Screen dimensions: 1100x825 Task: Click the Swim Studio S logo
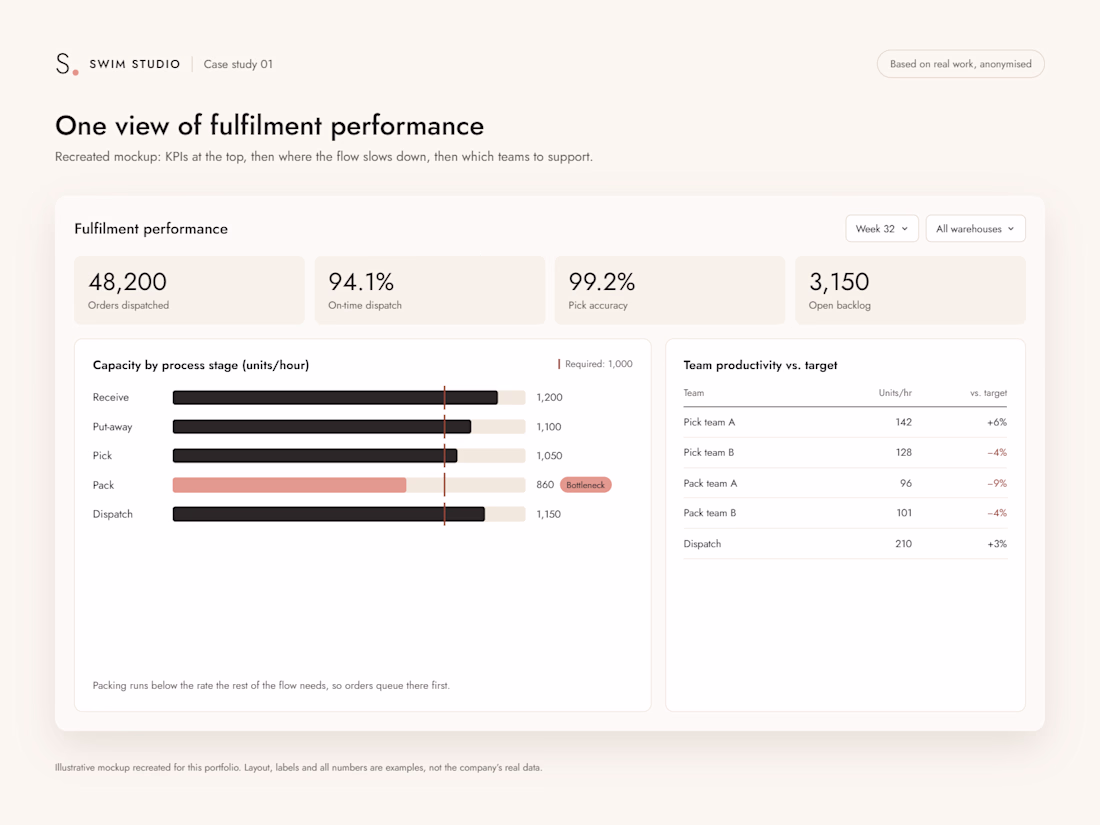[x=66, y=64]
